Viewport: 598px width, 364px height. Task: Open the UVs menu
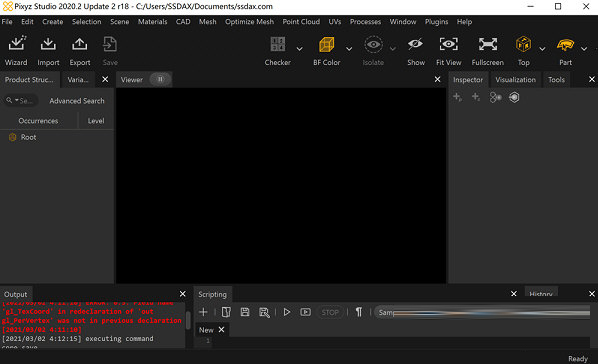coord(335,22)
